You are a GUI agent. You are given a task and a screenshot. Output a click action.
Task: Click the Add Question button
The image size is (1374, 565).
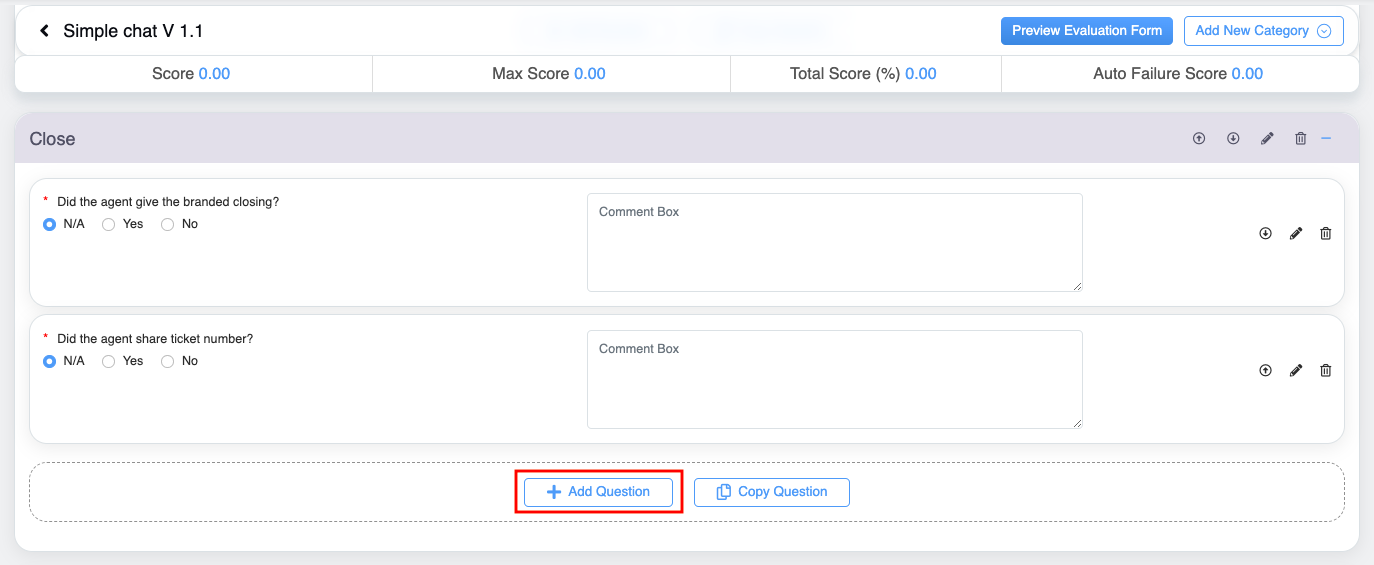click(x=598, y=492)
